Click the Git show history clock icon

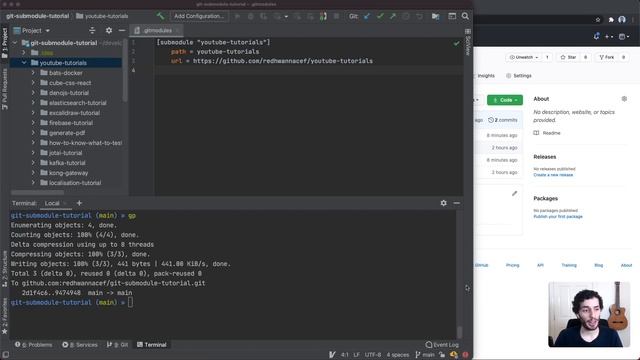pos(406,16)
